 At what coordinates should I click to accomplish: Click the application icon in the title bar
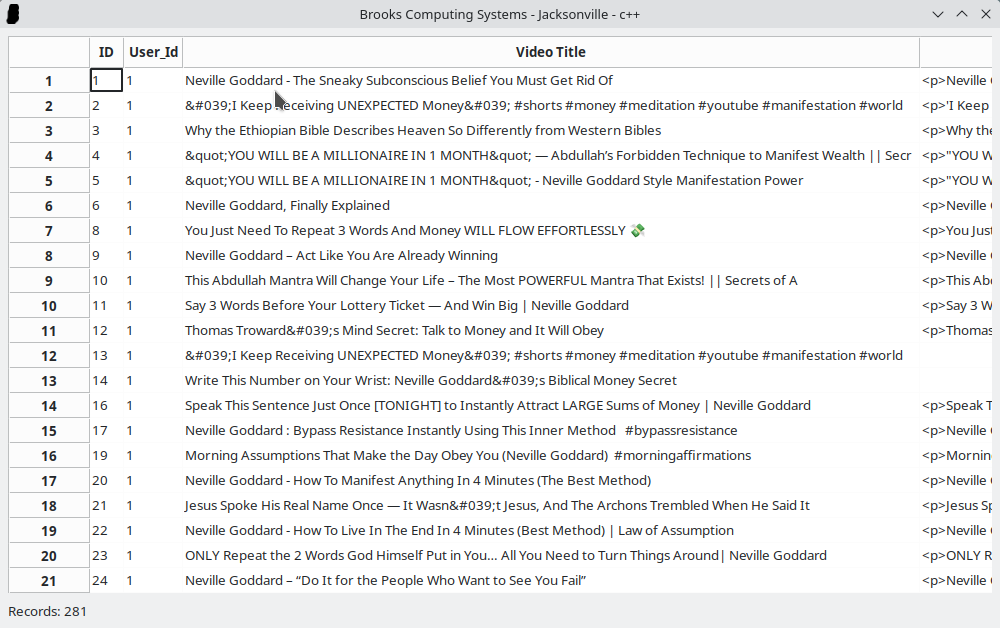coord(13,14)
